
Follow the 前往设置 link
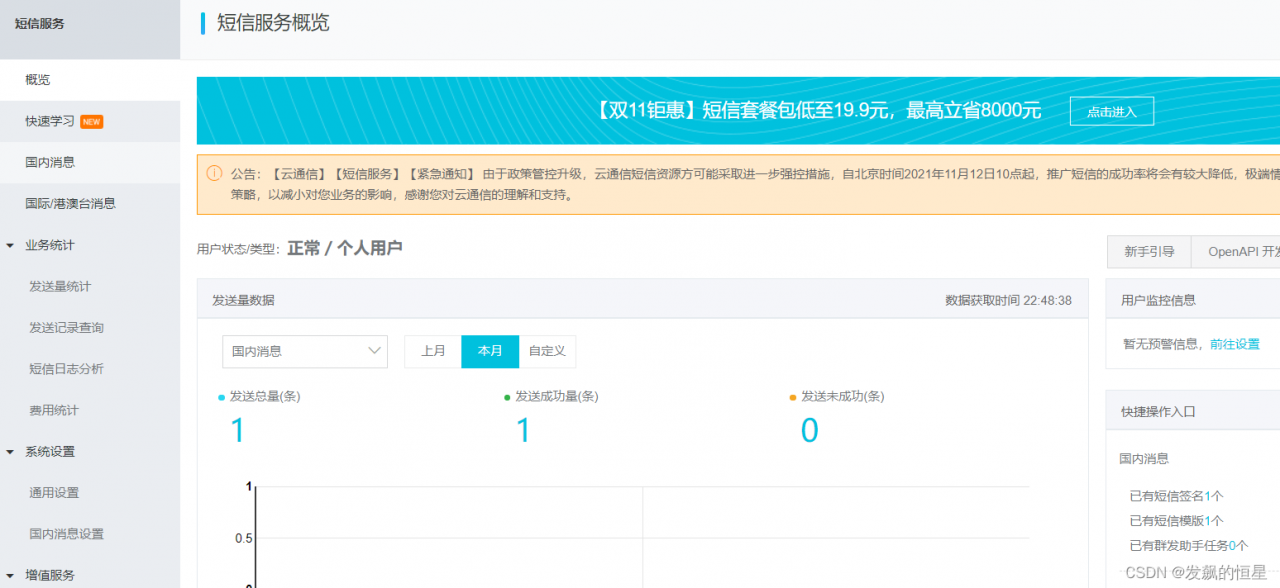(x=1235, y=344)
